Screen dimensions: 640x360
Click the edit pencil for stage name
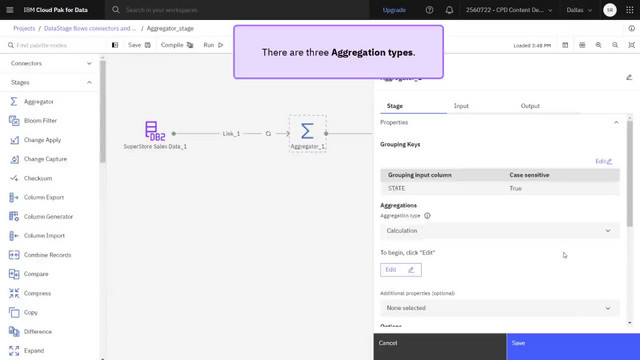pos(629,77)
